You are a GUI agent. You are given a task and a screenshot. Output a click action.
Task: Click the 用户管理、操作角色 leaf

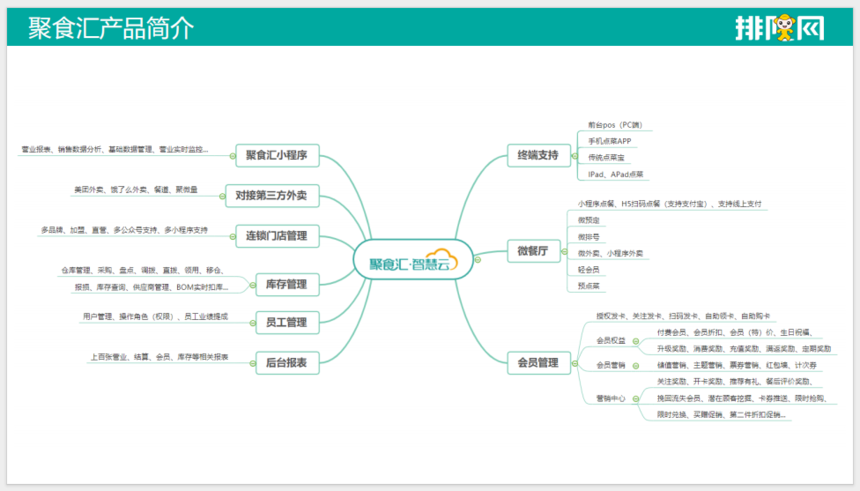(155, 317)
